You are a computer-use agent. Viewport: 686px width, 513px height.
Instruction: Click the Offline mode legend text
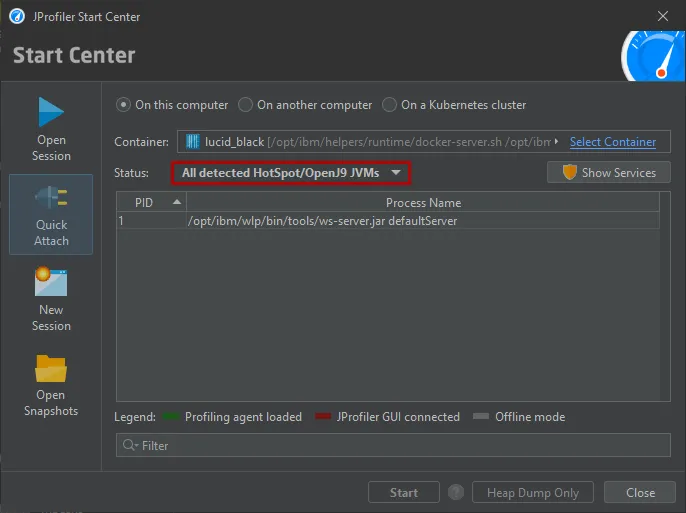click(530, 417)
